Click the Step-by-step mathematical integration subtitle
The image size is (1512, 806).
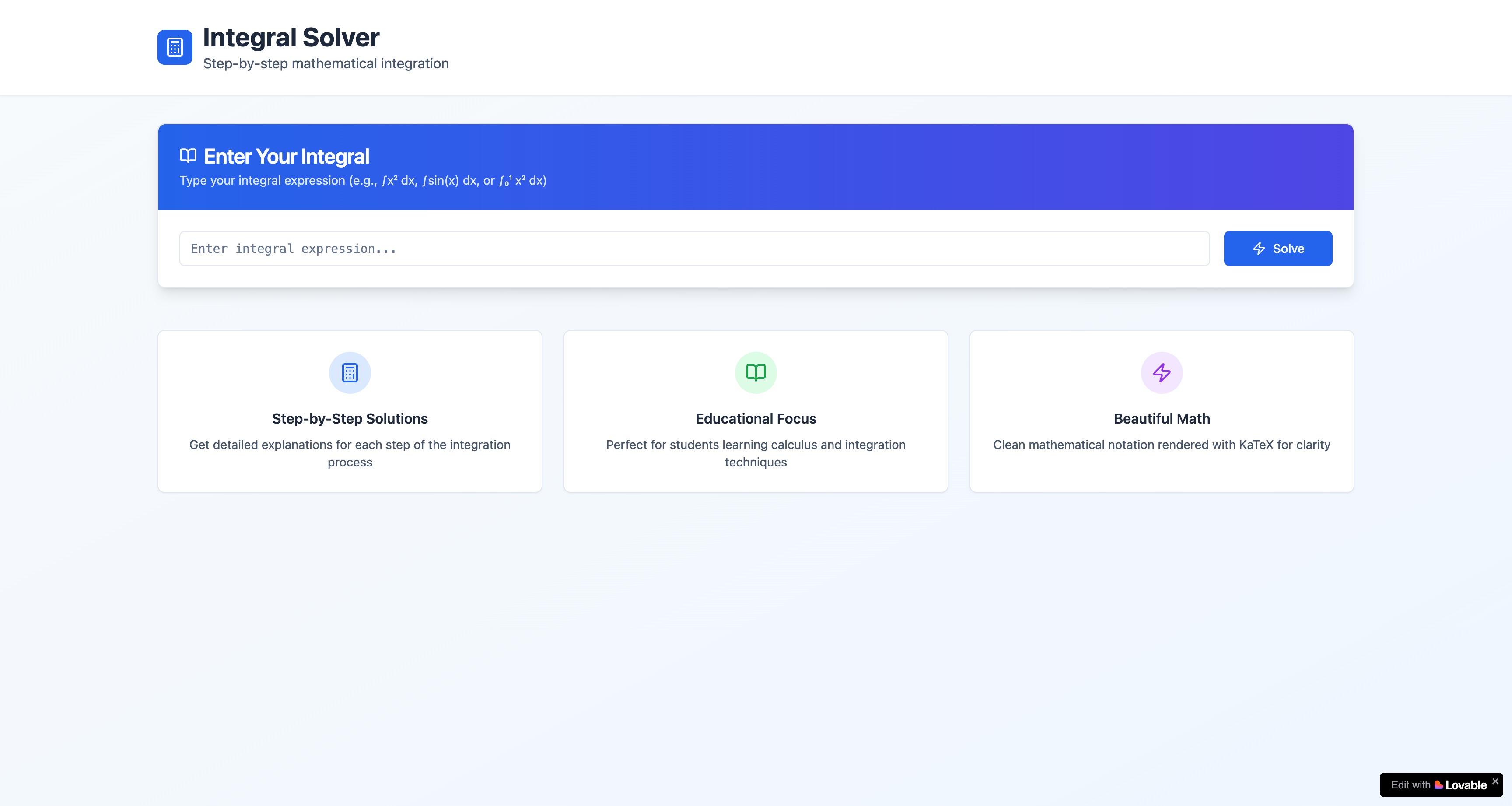[x=326, y=63]
